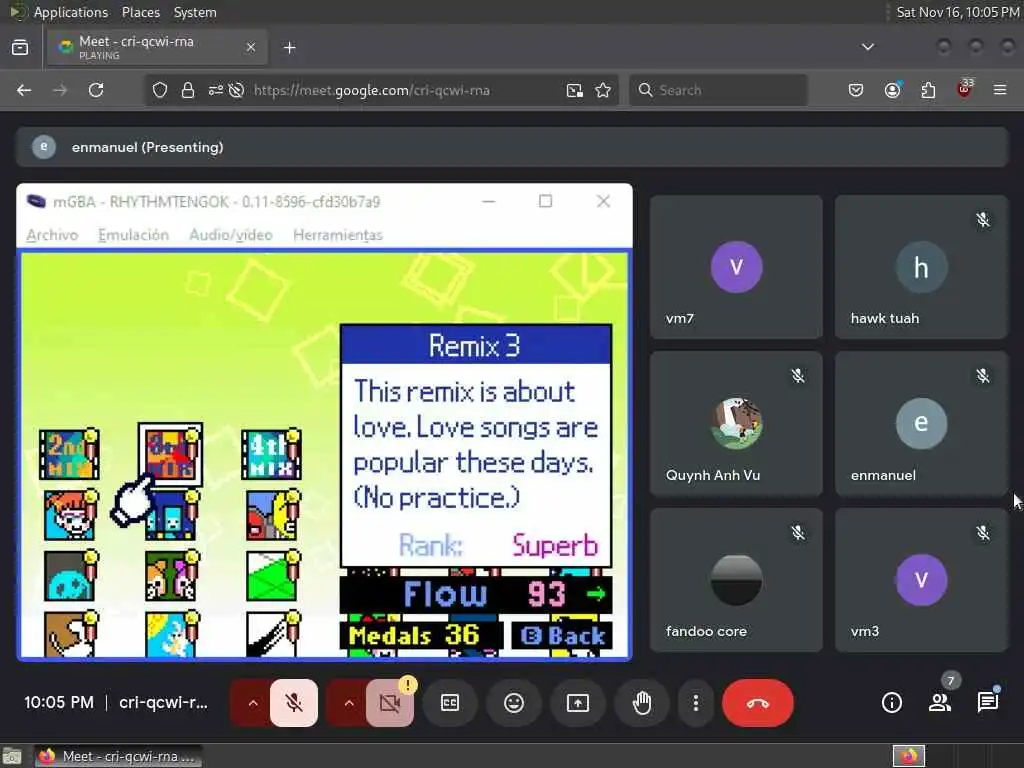Raise hand in the meeting
Viewport: 1024px width, 768px height.
click(x=642, y=703)
